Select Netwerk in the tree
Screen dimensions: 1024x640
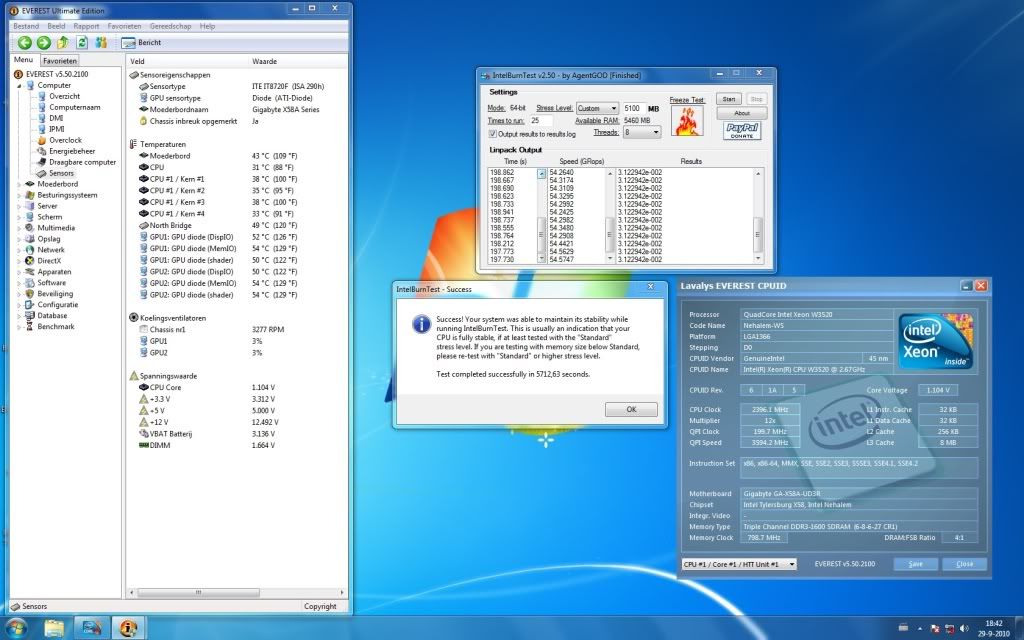[51, 250]
